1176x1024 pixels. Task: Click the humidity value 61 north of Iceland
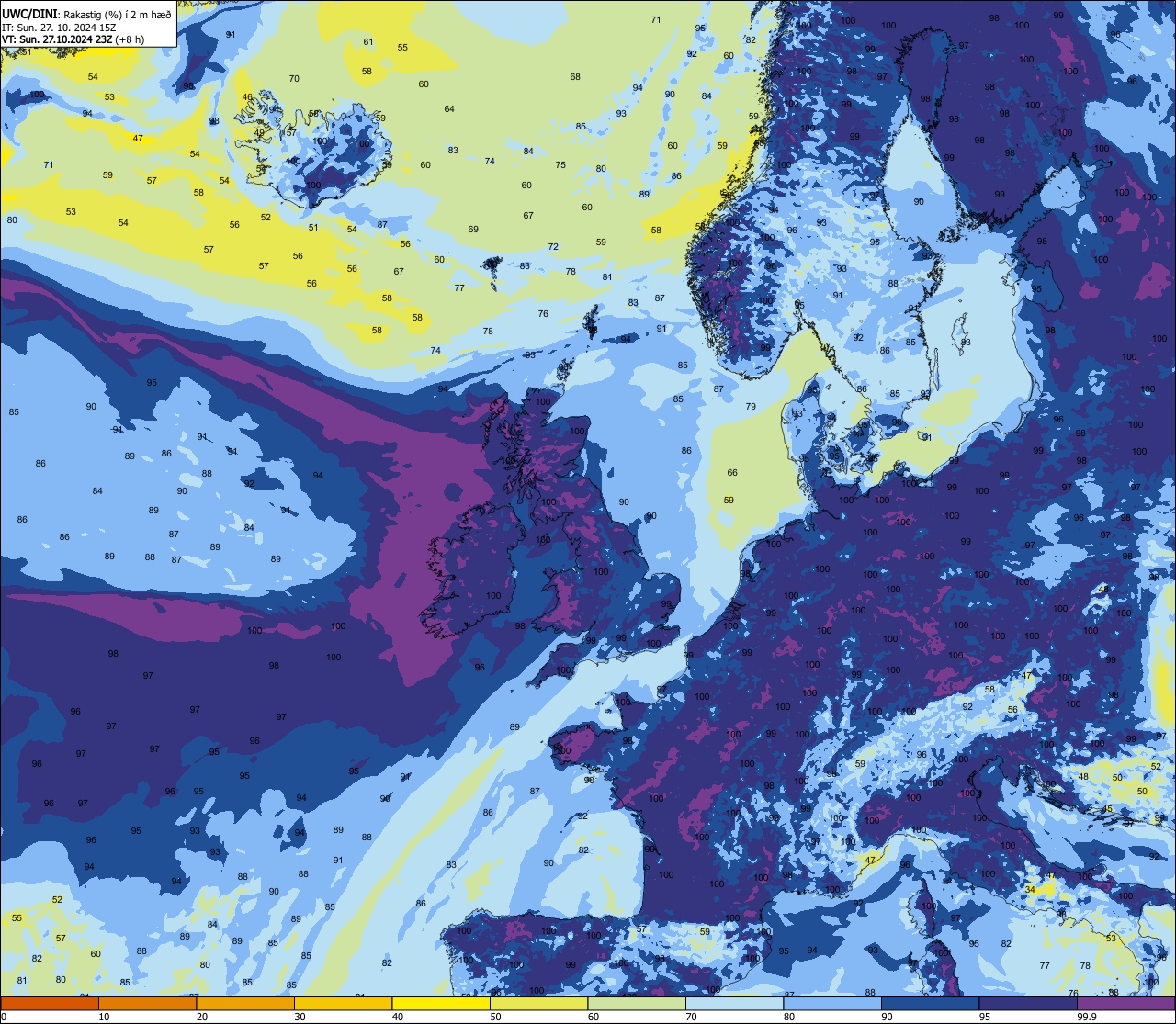[x=368, y=41]
